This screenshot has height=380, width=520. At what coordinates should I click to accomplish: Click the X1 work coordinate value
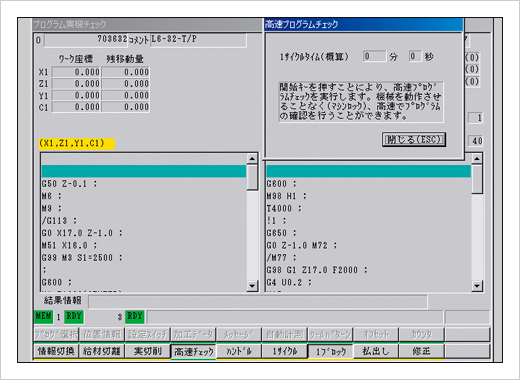point(76,72)
